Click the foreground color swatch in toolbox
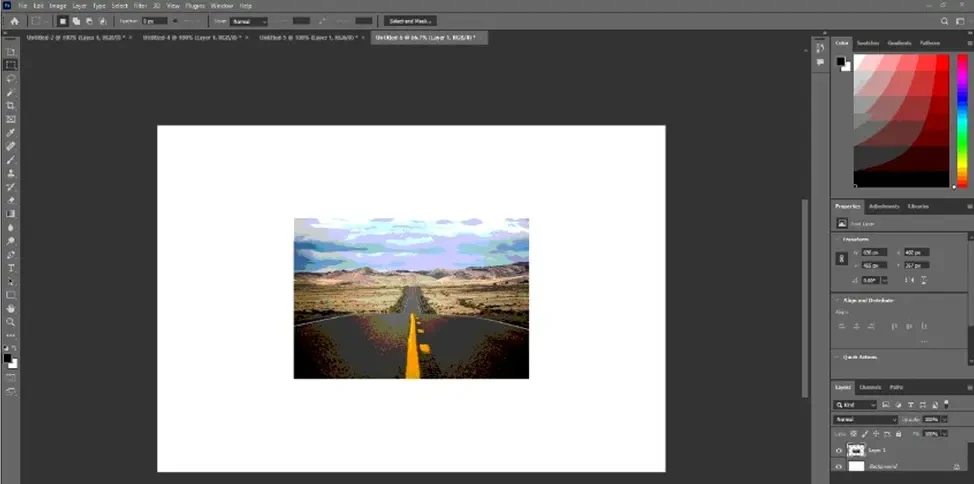 pyautogui.click(x=7, y=358)
